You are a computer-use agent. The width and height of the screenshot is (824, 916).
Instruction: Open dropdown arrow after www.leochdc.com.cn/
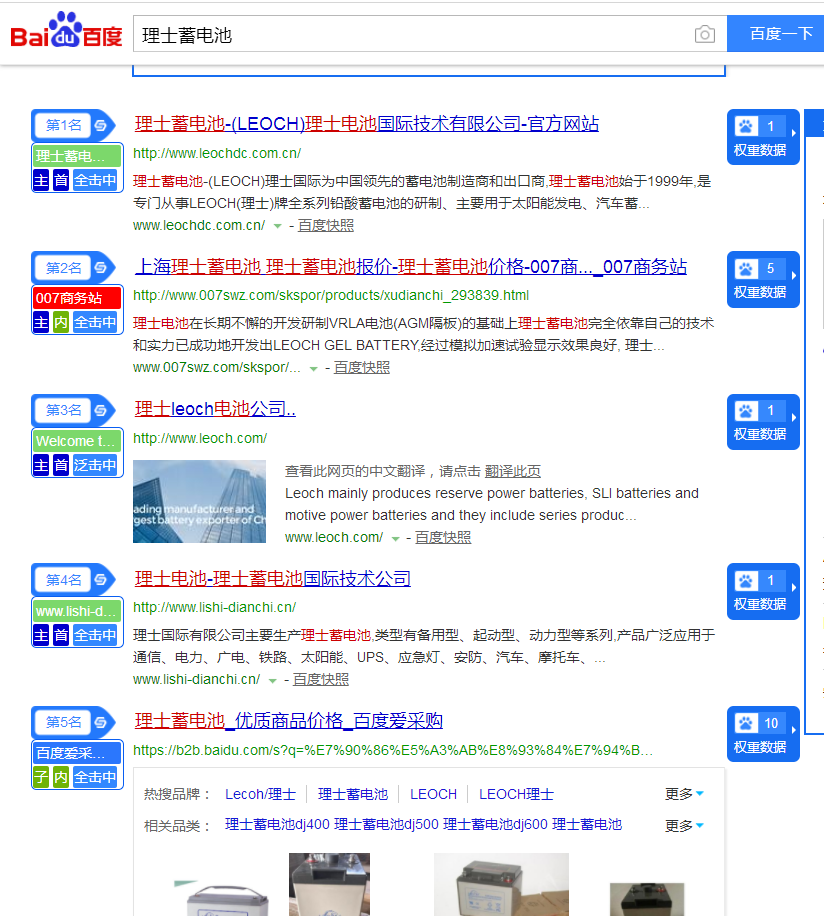coord(277,226)
